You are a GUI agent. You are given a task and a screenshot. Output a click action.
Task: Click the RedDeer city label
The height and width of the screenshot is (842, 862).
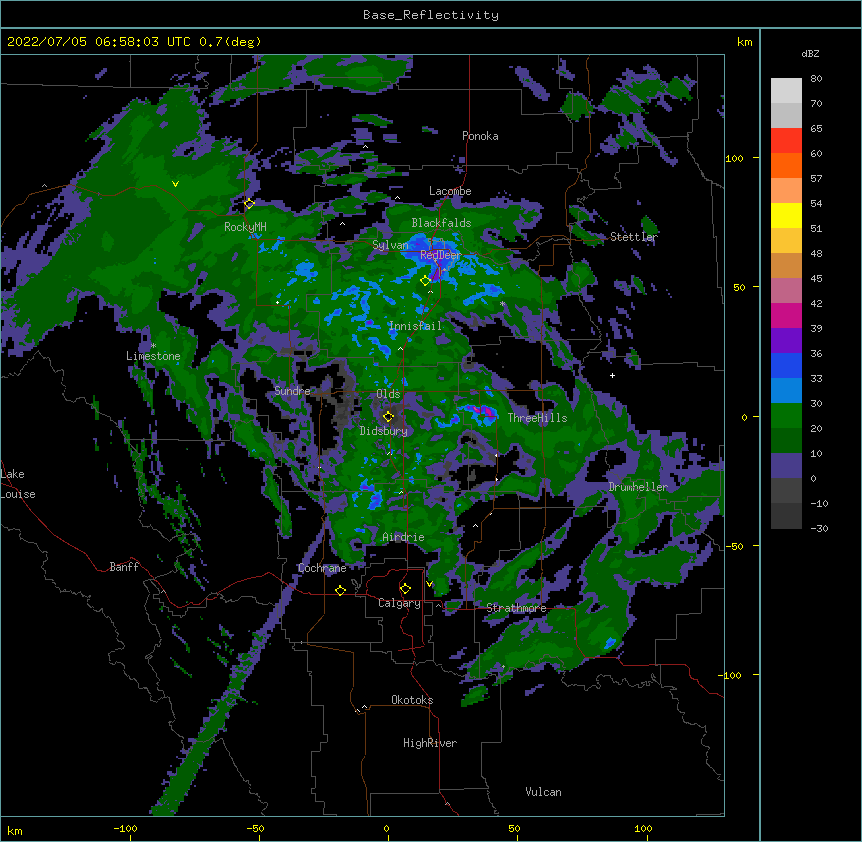pos(441,255)
